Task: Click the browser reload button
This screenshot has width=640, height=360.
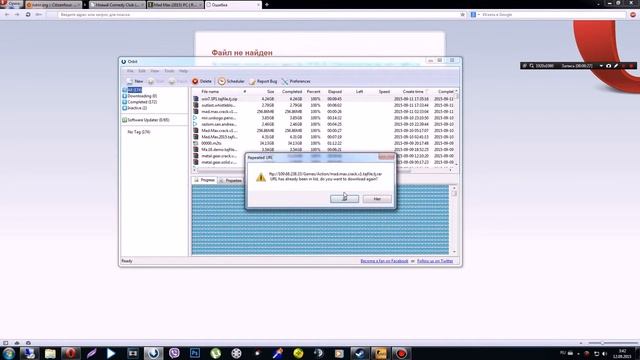Action: click(28, 15)
